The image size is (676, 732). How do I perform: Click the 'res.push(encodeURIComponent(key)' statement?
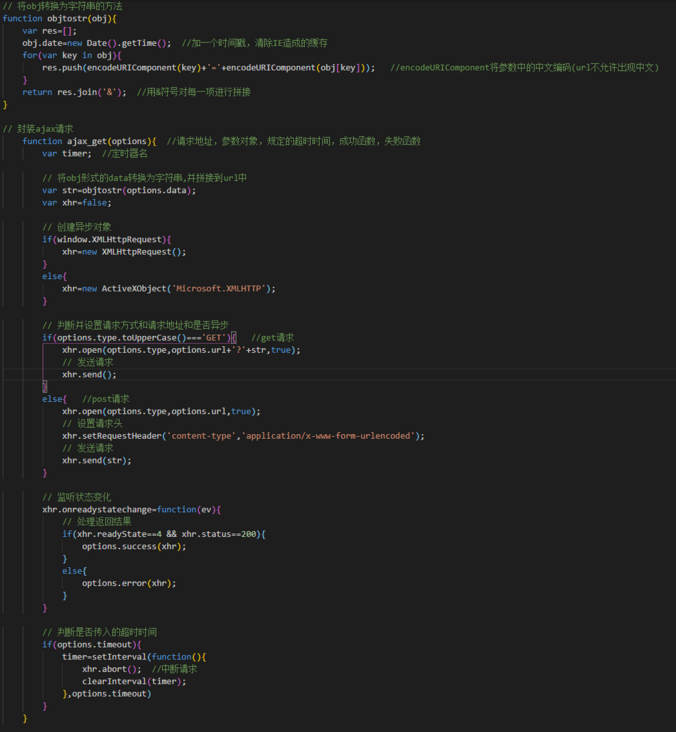point(208,68)
